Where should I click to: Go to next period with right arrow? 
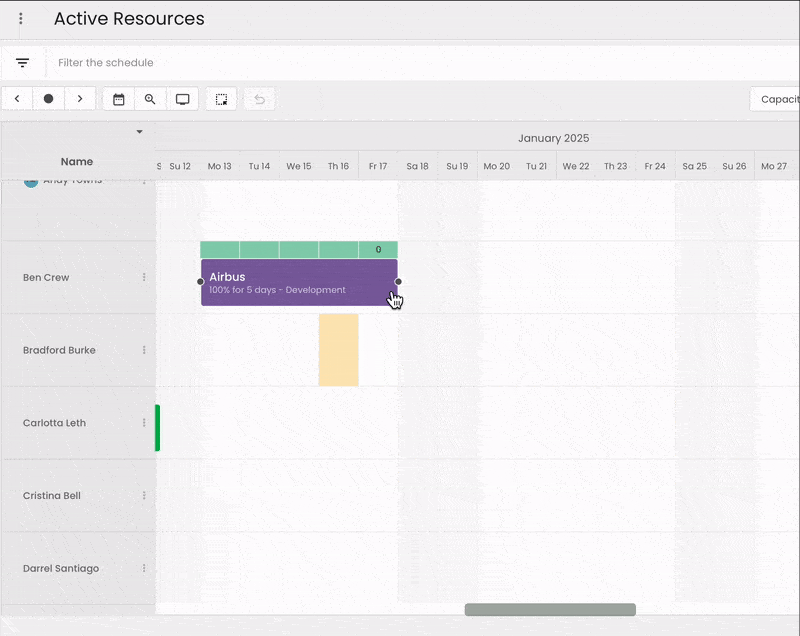(80, 98)
